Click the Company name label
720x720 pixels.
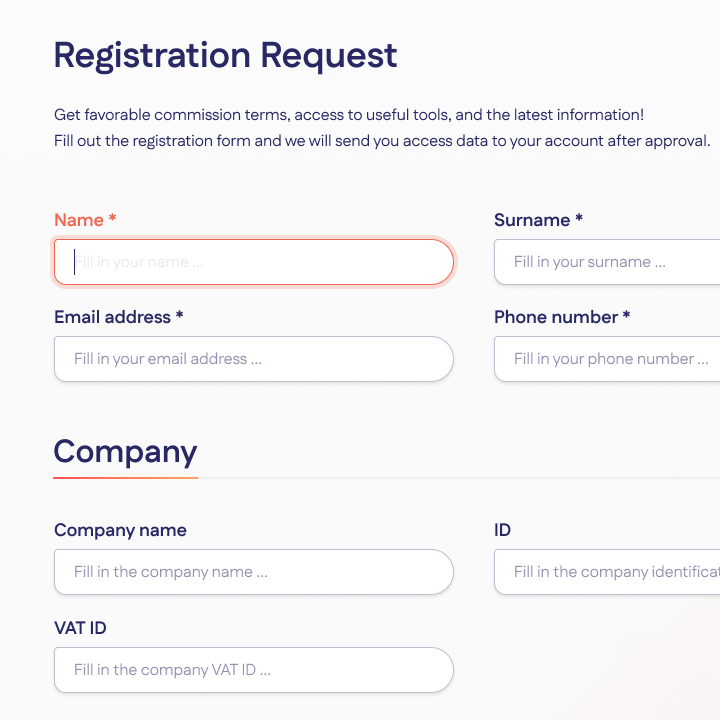[x=120, y=530]
